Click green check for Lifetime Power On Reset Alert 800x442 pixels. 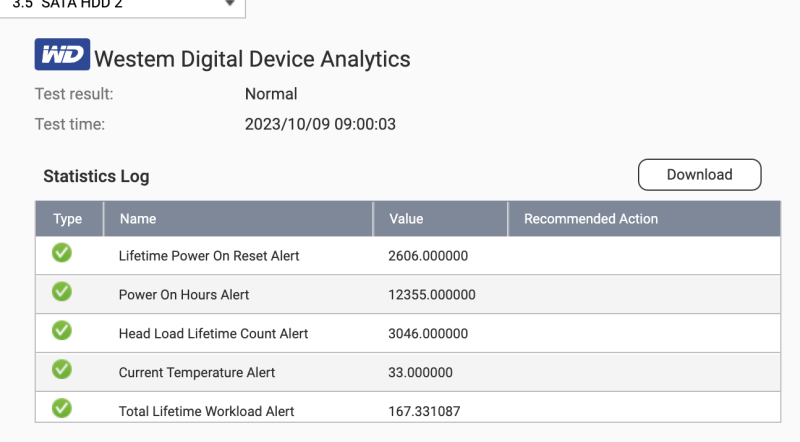pos(62,253)
